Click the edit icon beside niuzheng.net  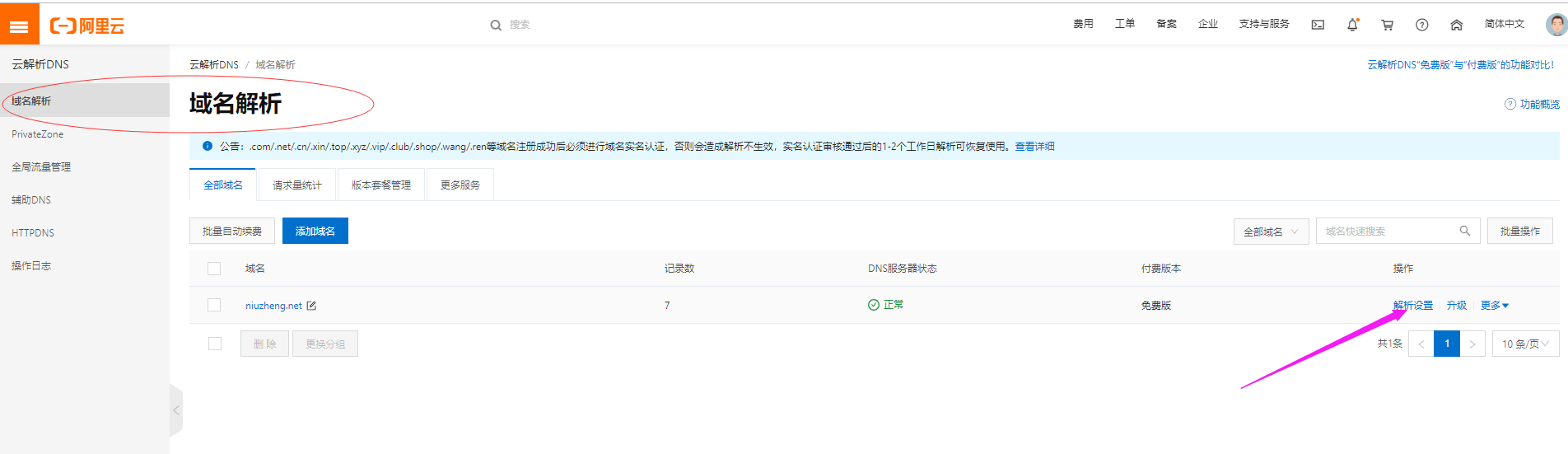(311, 306)
